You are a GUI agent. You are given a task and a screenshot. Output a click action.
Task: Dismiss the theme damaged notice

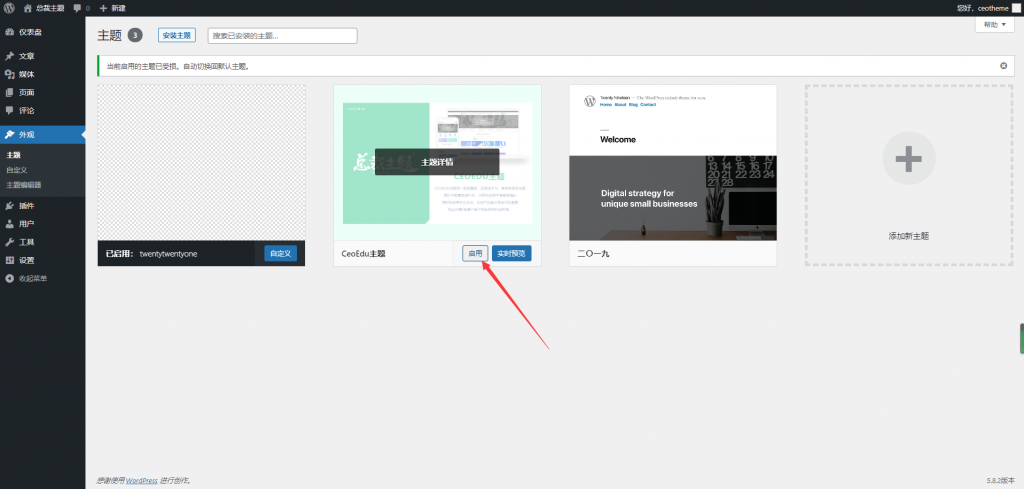click(x=1003, y=66)
